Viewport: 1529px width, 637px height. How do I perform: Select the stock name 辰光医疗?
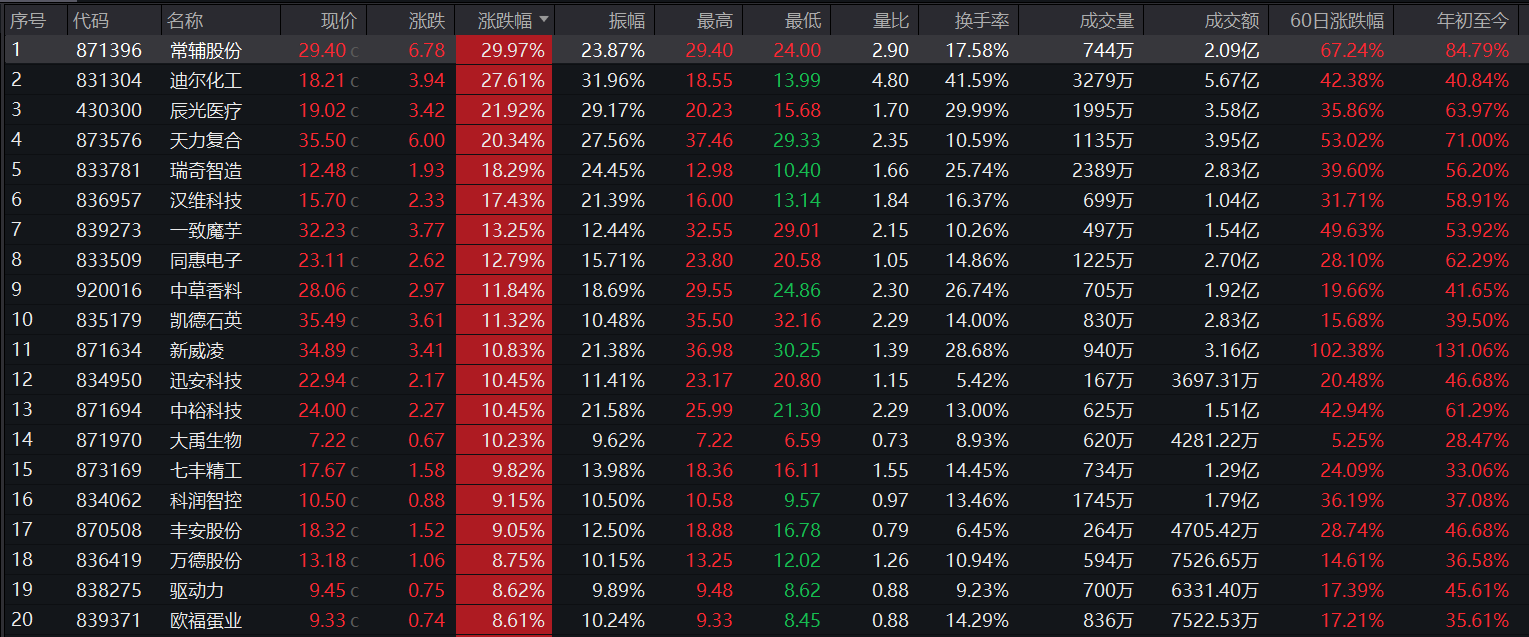(x=204, y=111)
